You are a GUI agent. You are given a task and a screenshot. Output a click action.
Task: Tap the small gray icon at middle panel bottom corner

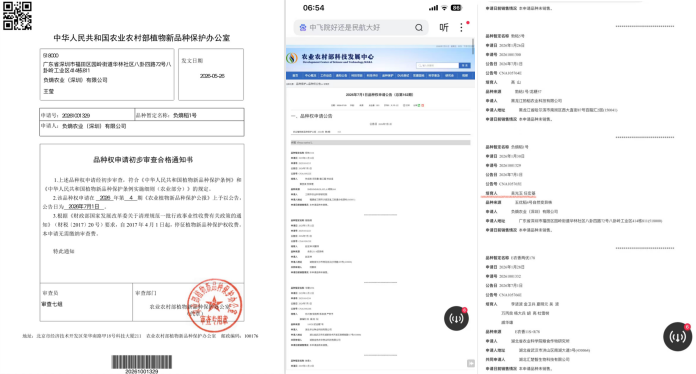pos(471,363)
